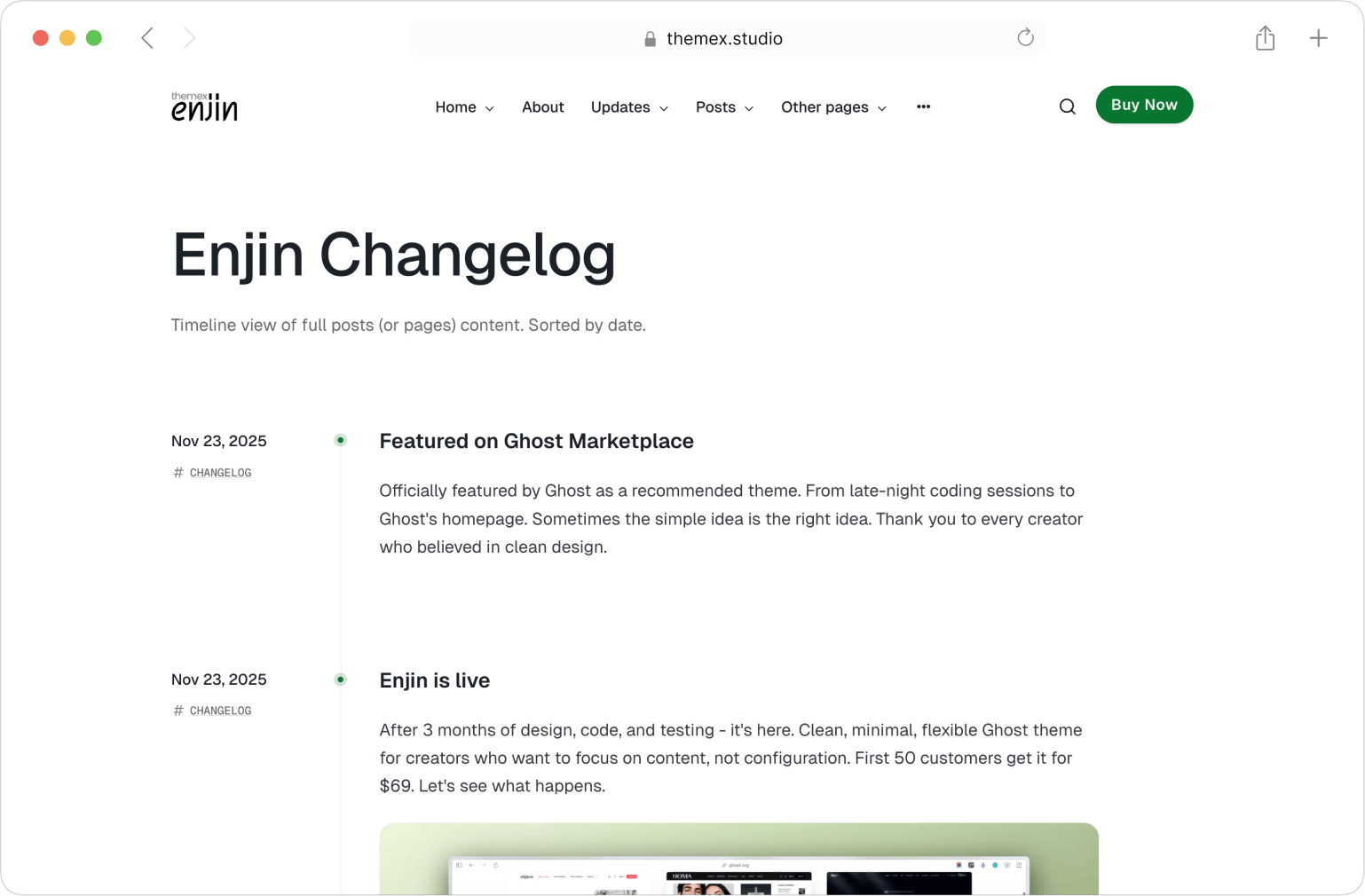Viewport: 1365px width, 896px height.
Task: Open the Posts dropdown menu
Action: point(724,107)
